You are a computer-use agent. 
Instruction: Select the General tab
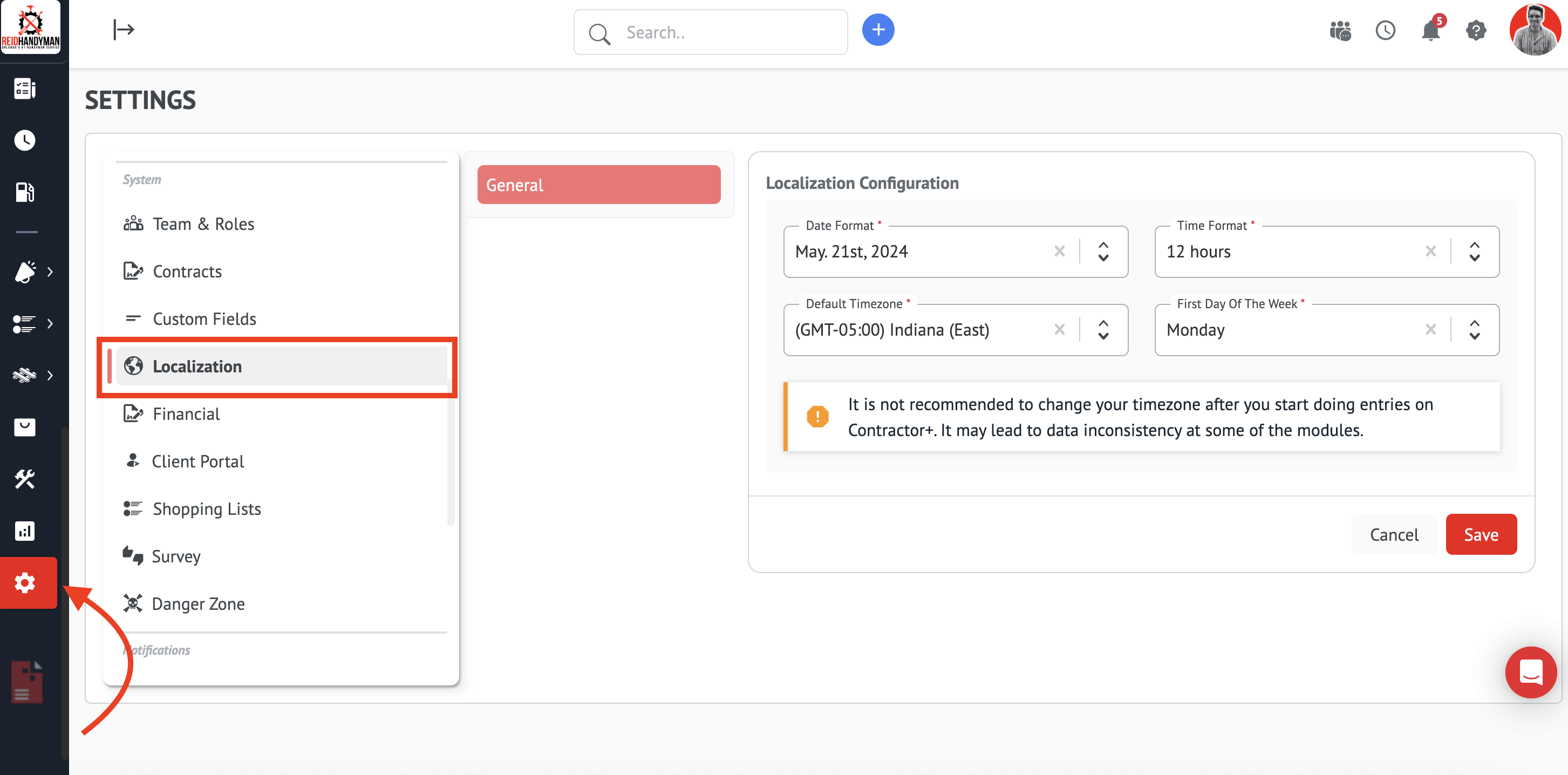598,185
